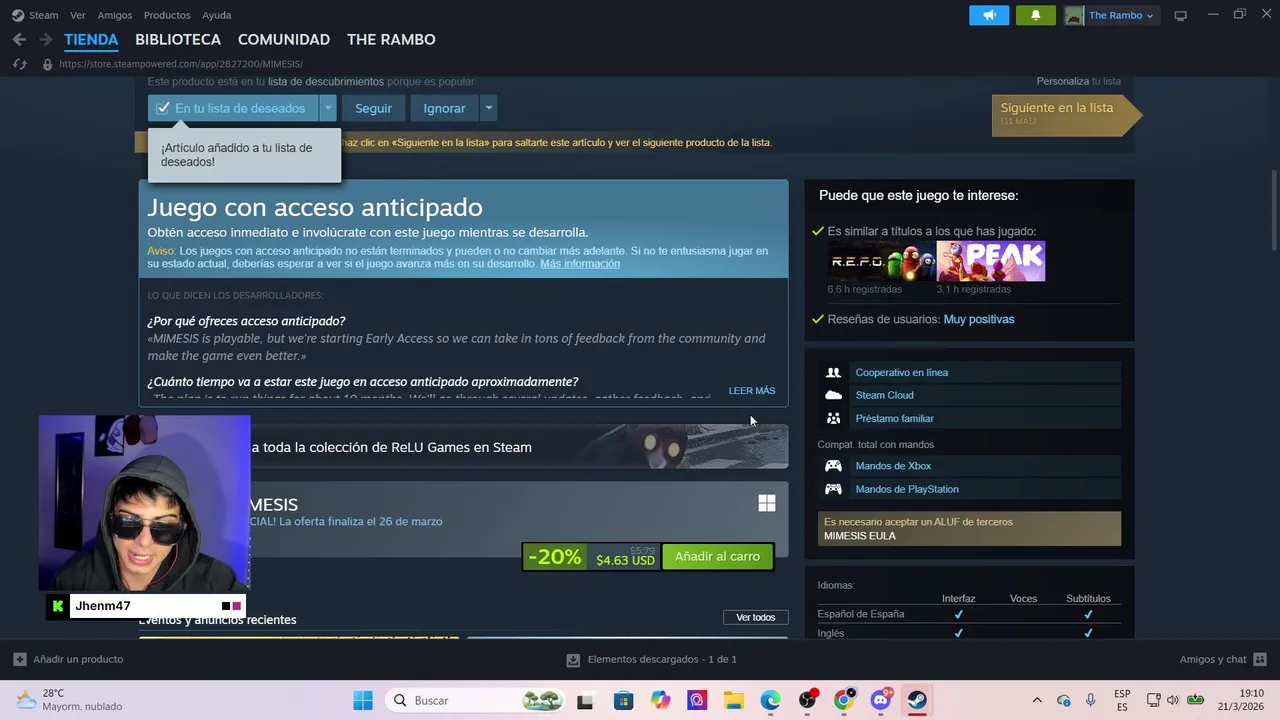Viewport: 1280px width, 720px height.
Task: Click the Steam announcements megaphone icon
Action: pos(989,15)
